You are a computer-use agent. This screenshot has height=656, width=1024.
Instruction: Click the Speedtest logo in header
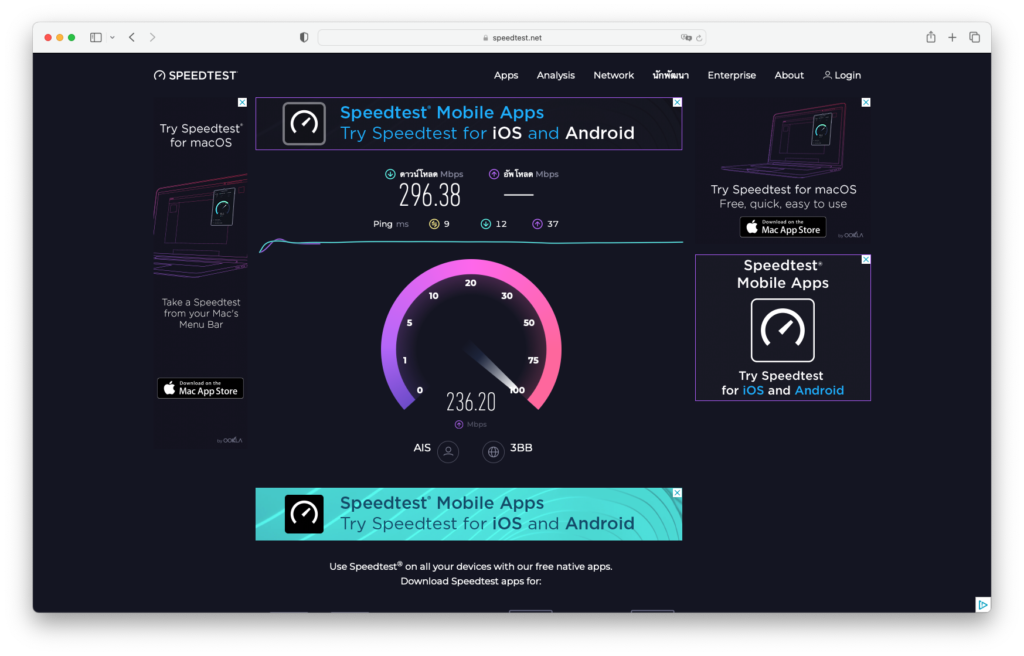click(195, 75)
